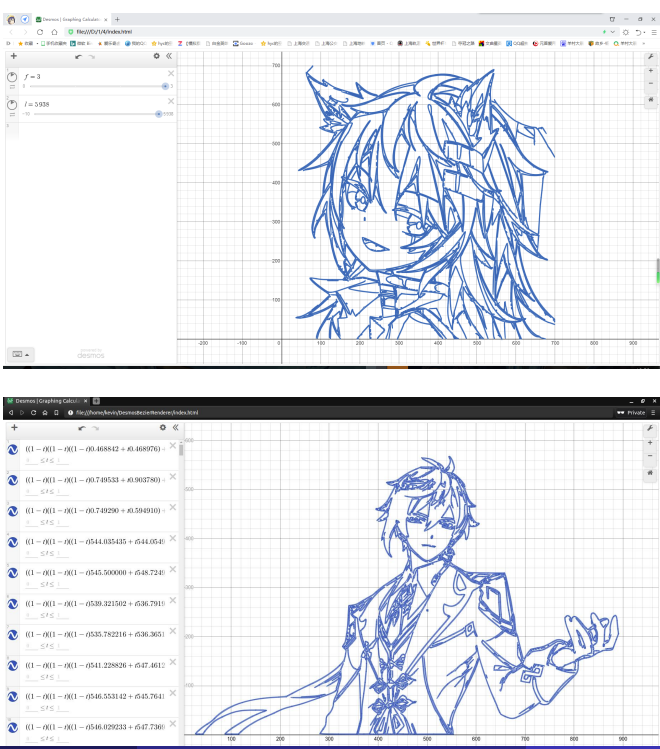Hide the curve with 0.749533 expression
Viewport: 660px width, 749px height.
[13, 481]
